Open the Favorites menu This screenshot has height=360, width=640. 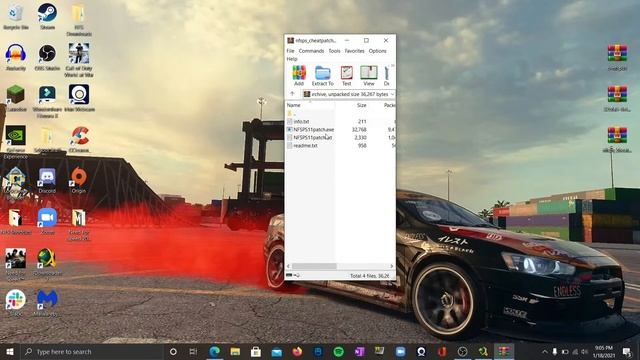pyautogui.click(x=354, y=51)
